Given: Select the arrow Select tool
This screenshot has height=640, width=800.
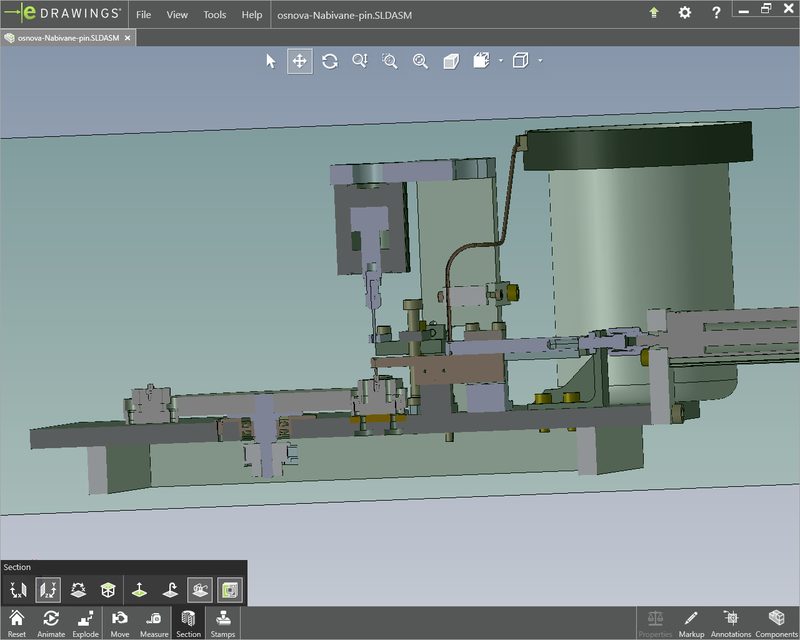Looking at the screenshot, I should pyautogui.click(x=270, y=61).
